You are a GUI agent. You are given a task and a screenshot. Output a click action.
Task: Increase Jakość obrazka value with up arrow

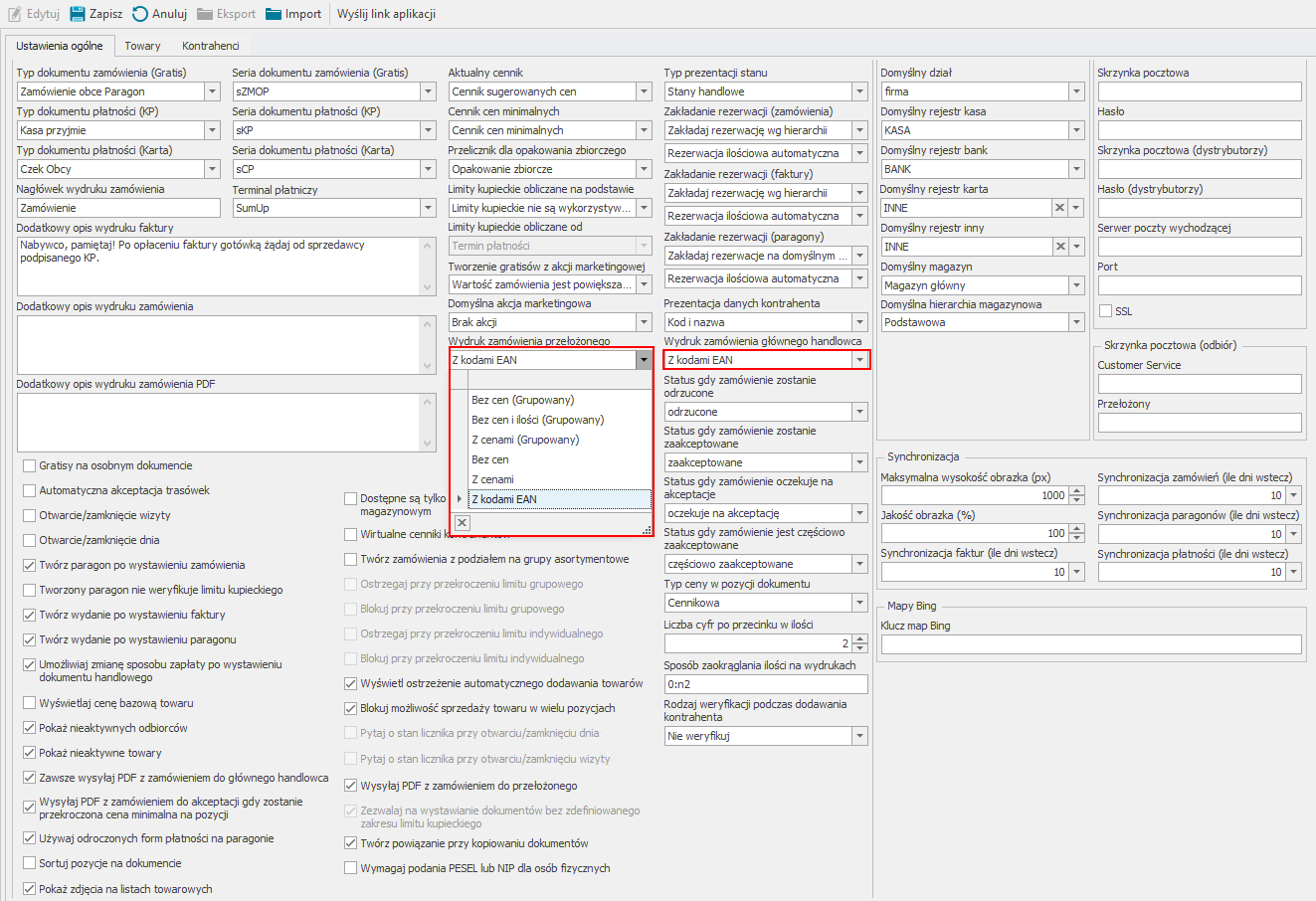[x=1077, y=529]
